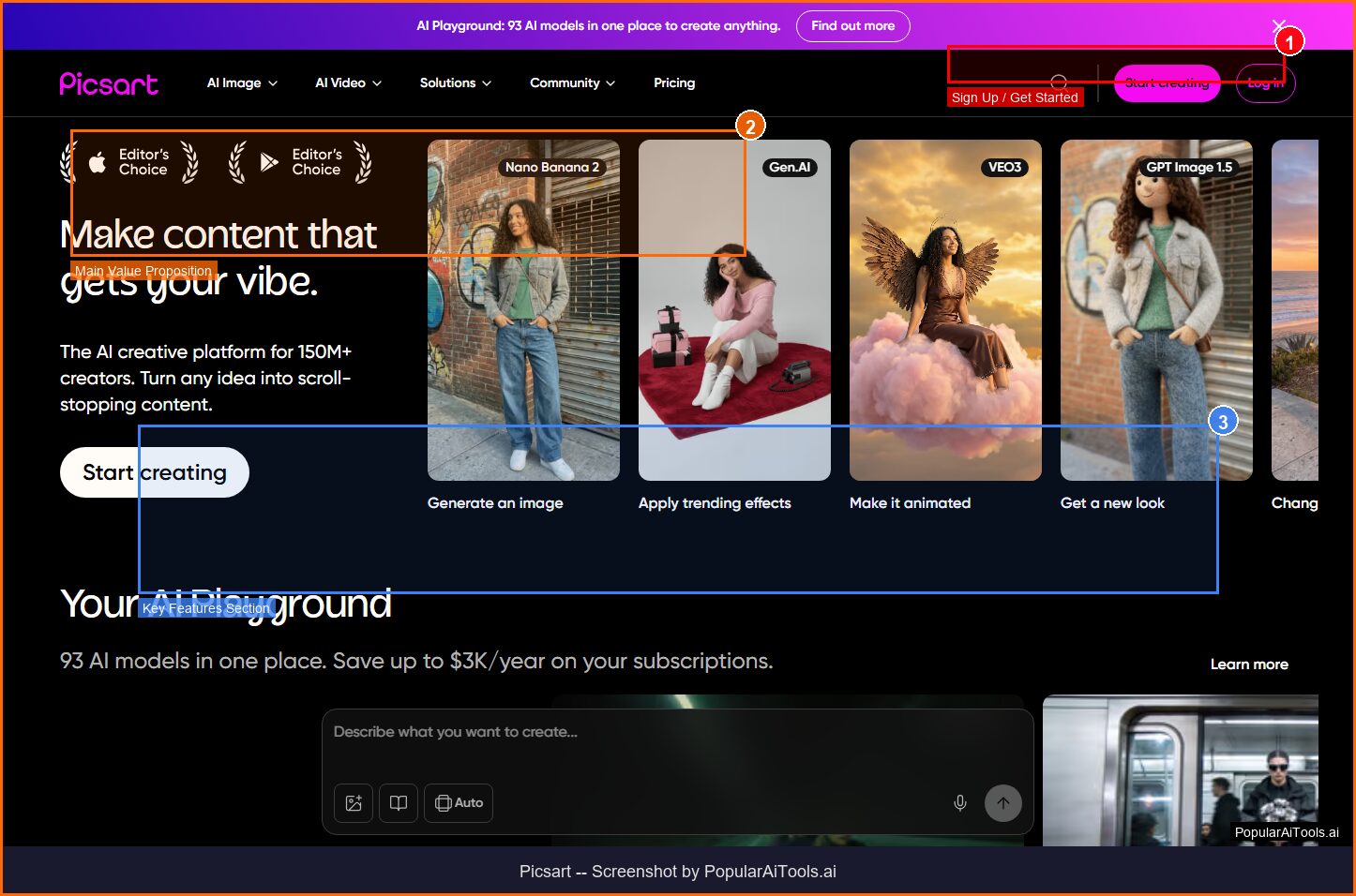
Task: Click the Google Play Editor's Choice badge
Action: (x=300, y=162)
